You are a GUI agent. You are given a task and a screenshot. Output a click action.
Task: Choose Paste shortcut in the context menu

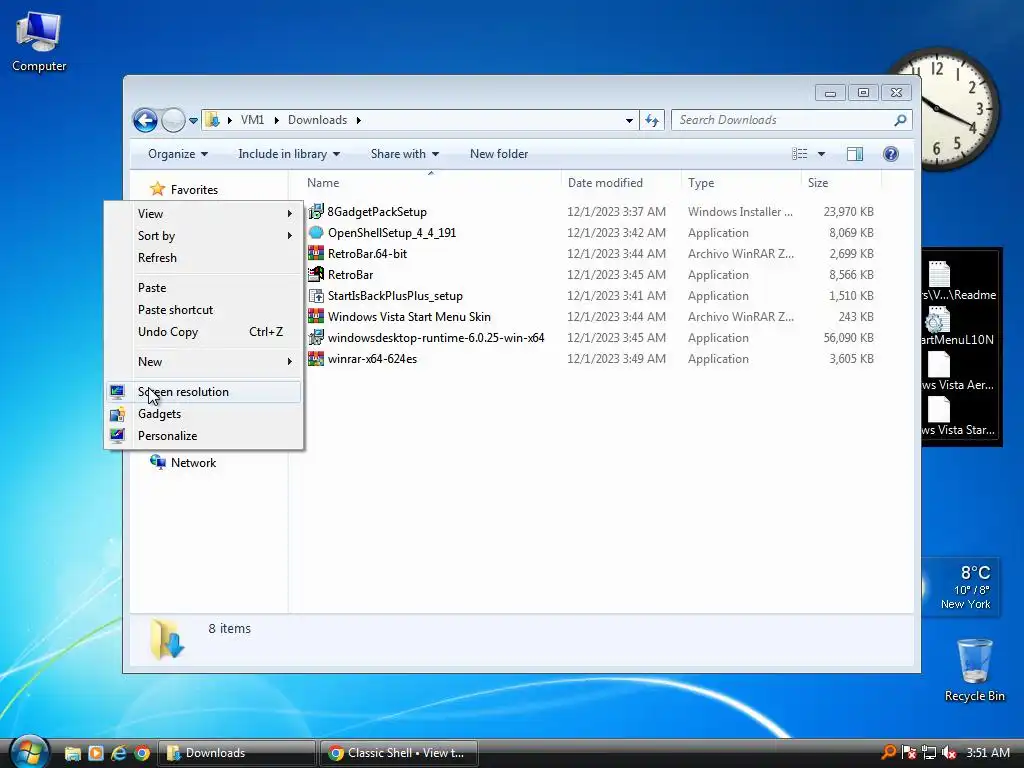click(x=203, y=310)
